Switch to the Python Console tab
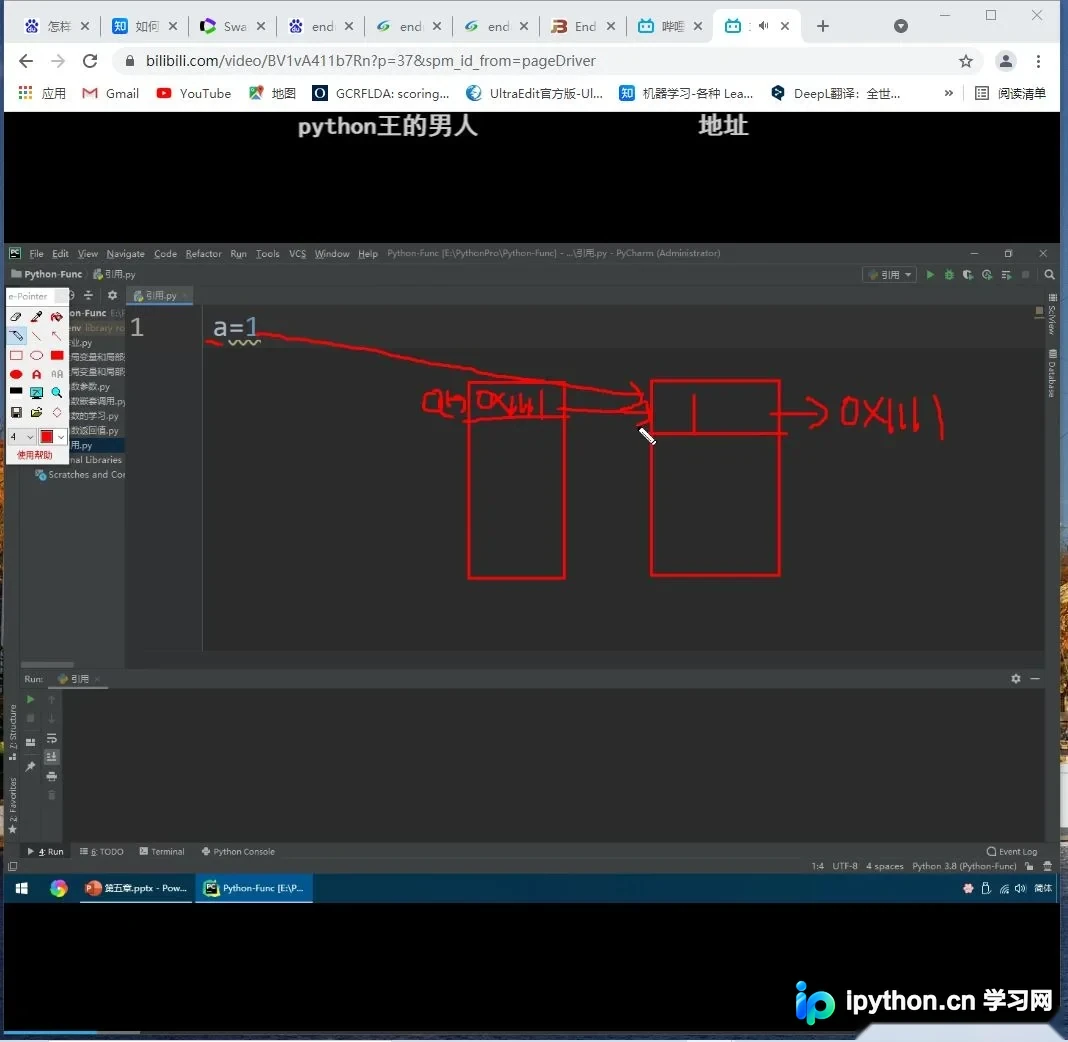Viewport: 1068px width, 1042px height. [x=238, y=851]
